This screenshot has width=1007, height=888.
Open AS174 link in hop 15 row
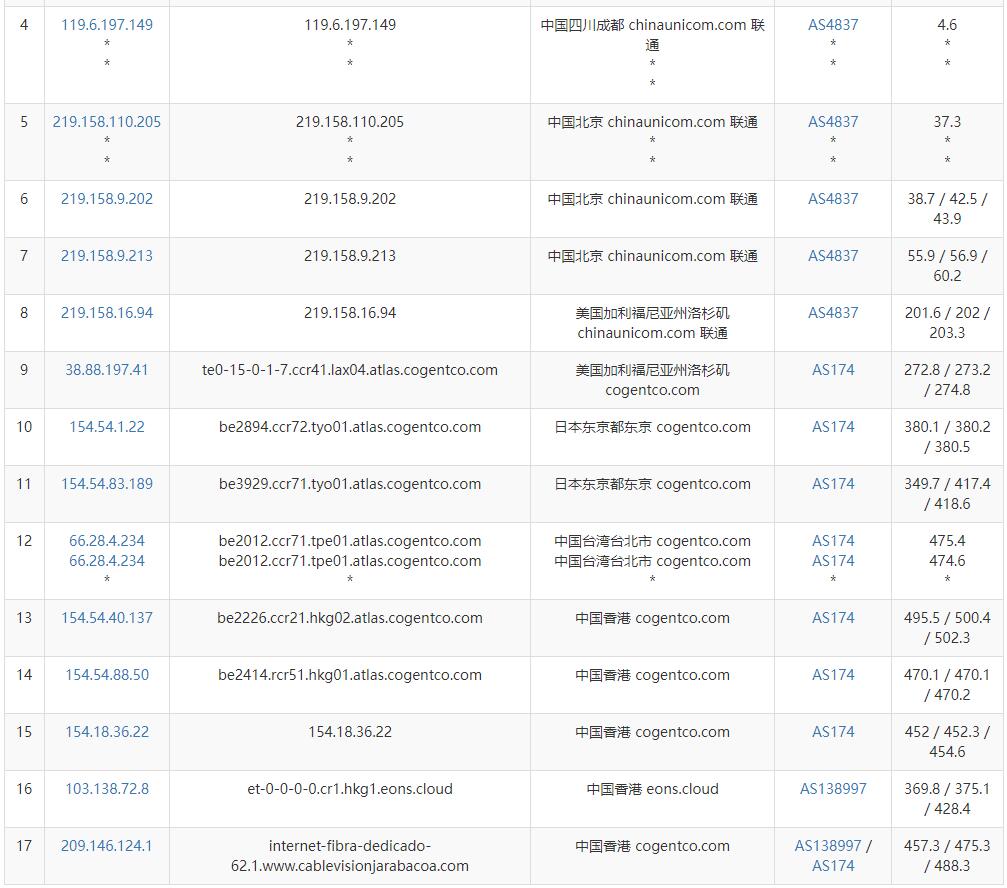[x=833, y=732]
